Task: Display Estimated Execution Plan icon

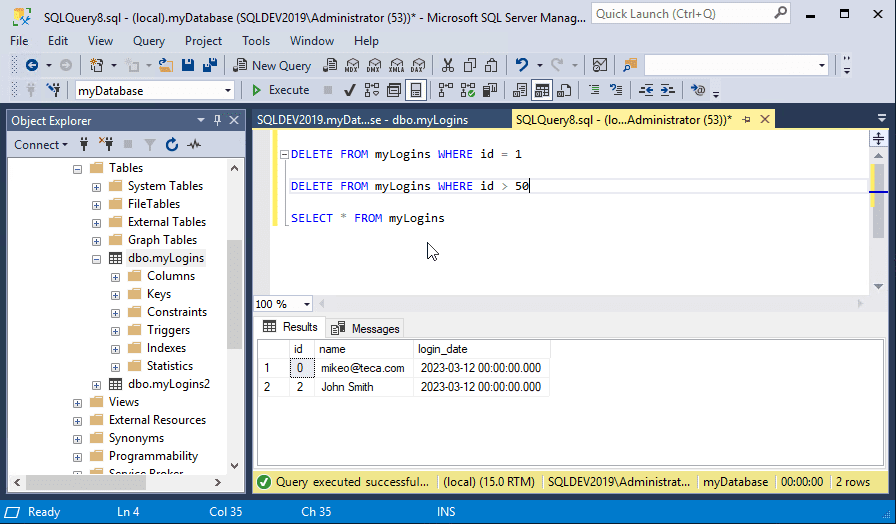Action: 372,90
